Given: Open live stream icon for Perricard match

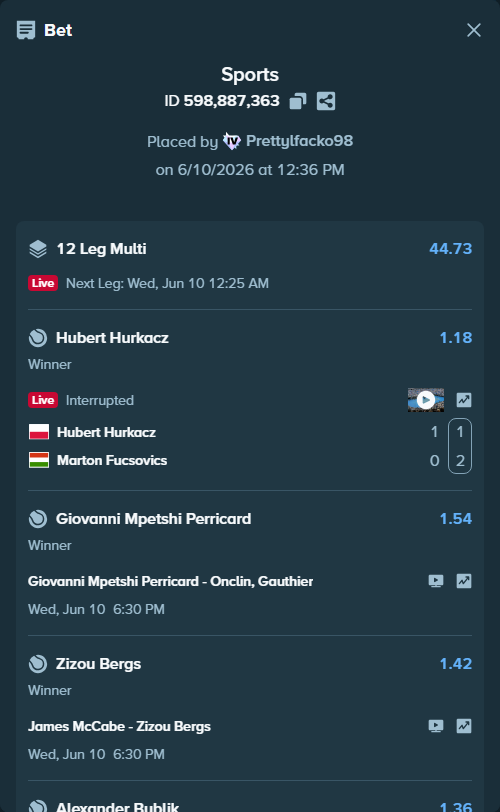Looking at the screenshot, I should [x=436, y=581].
